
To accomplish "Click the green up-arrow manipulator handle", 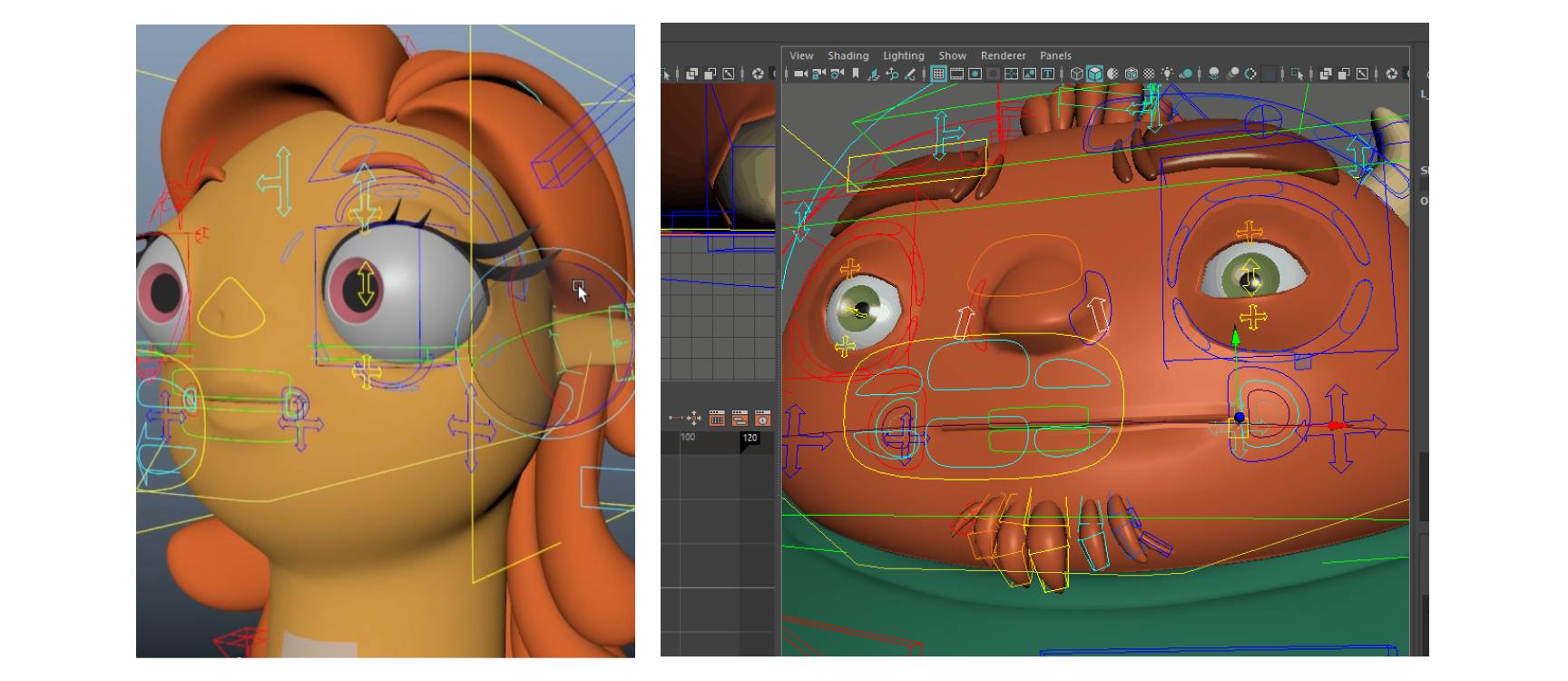I will tap(1235, 338).
